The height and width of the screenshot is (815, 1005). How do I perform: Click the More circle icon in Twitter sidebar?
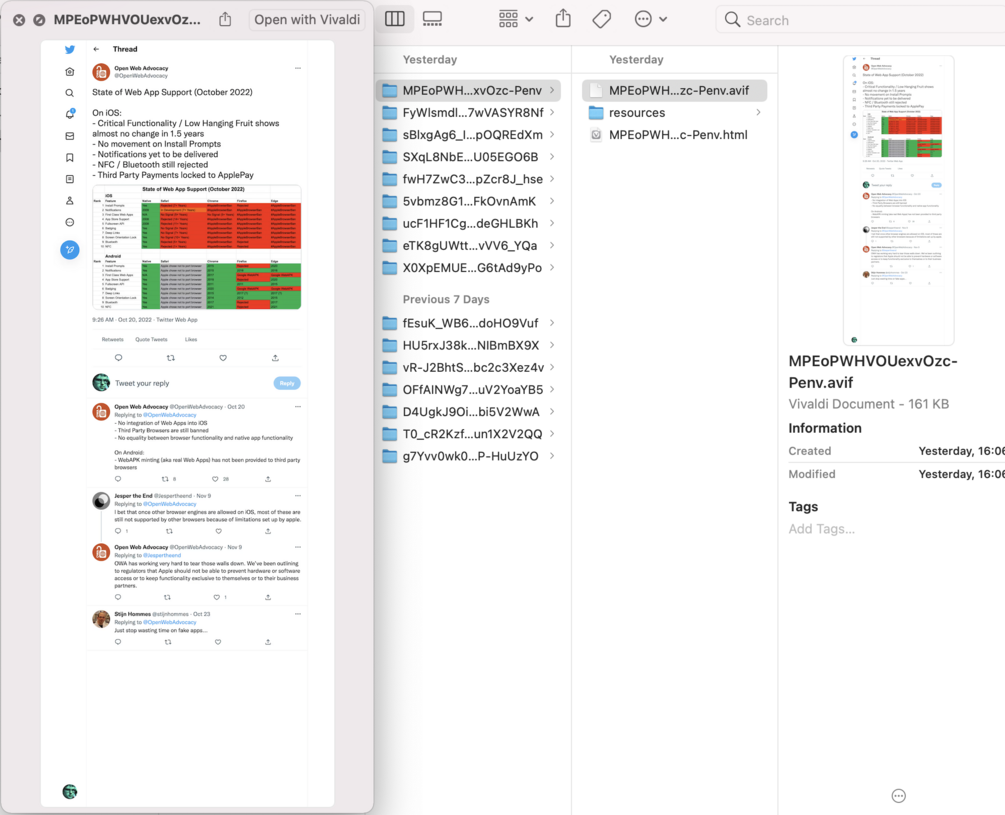[x=70, y=222]
